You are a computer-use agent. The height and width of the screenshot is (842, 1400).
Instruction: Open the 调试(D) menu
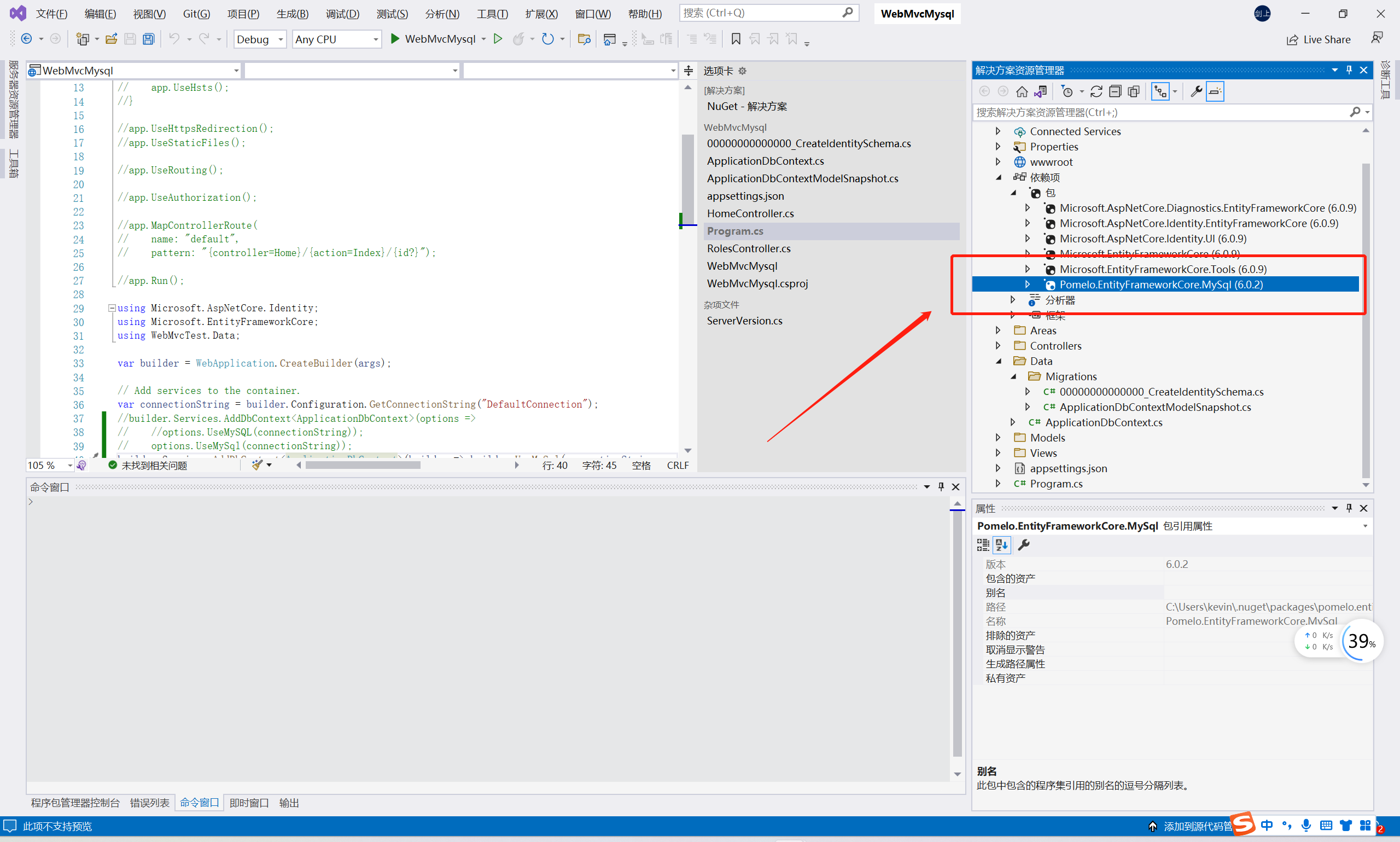click(x=342, y=14)
